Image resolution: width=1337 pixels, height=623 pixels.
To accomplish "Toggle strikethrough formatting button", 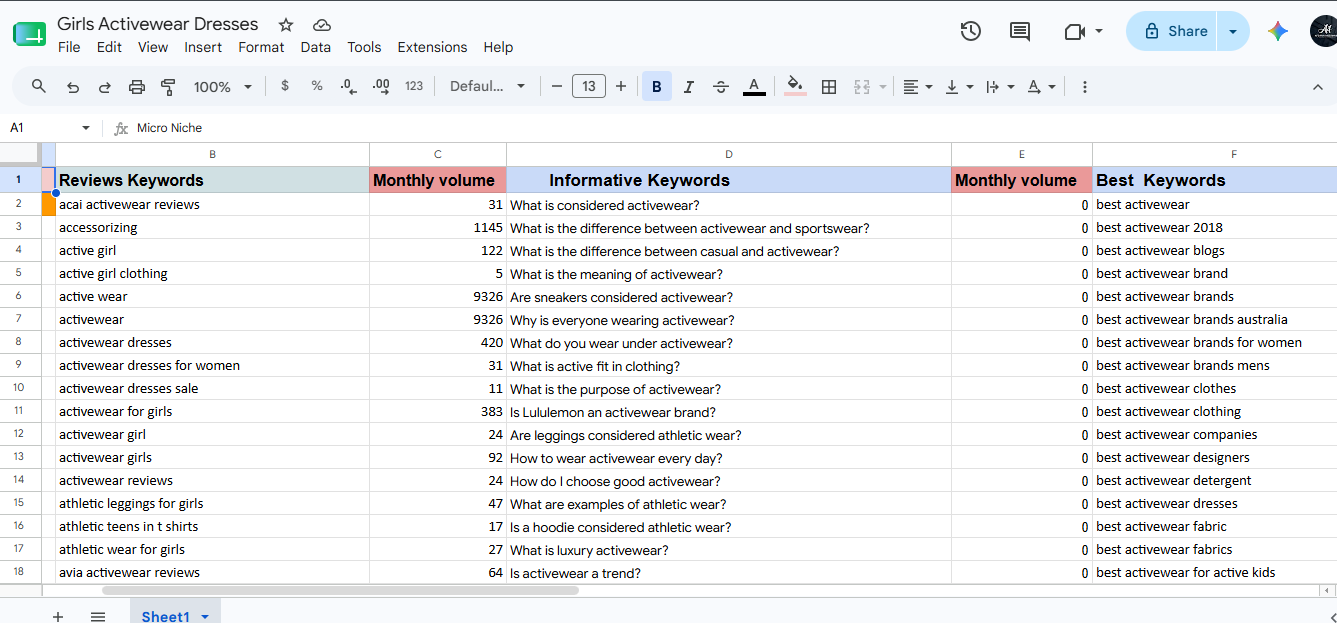I will [721, 87].
